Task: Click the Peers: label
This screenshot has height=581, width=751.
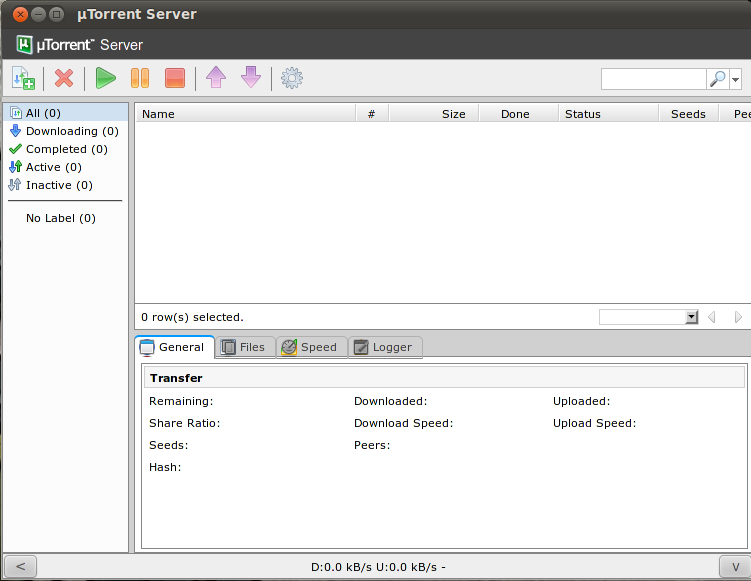Action: click(x=372, y=445)
